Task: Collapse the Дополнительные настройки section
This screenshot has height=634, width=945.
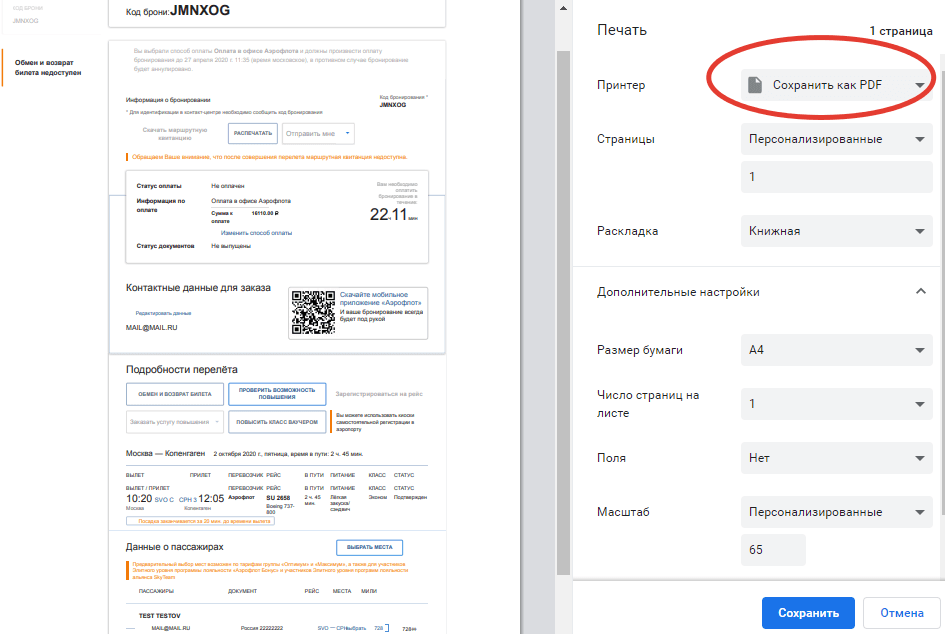Action: pyautogui.click(x=920, y=292)
